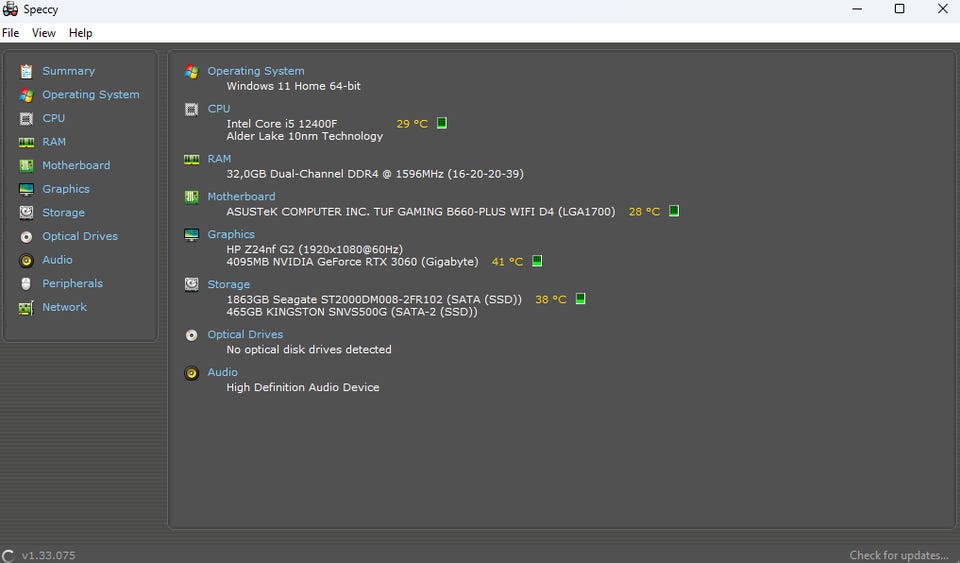Select Motherboard in the sidebar
This screenshot has width=960, height=563.
coord(76,165)
